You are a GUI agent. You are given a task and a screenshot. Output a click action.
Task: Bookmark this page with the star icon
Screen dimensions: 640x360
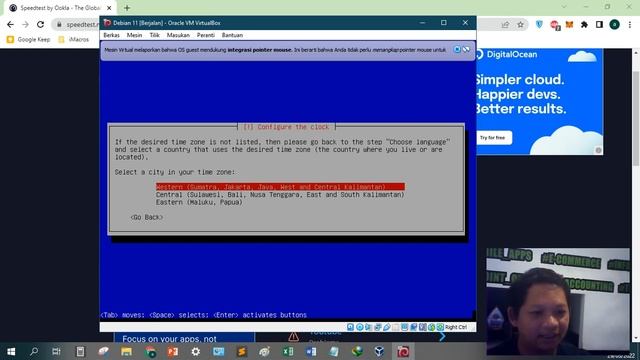click(x=520, y=24)
